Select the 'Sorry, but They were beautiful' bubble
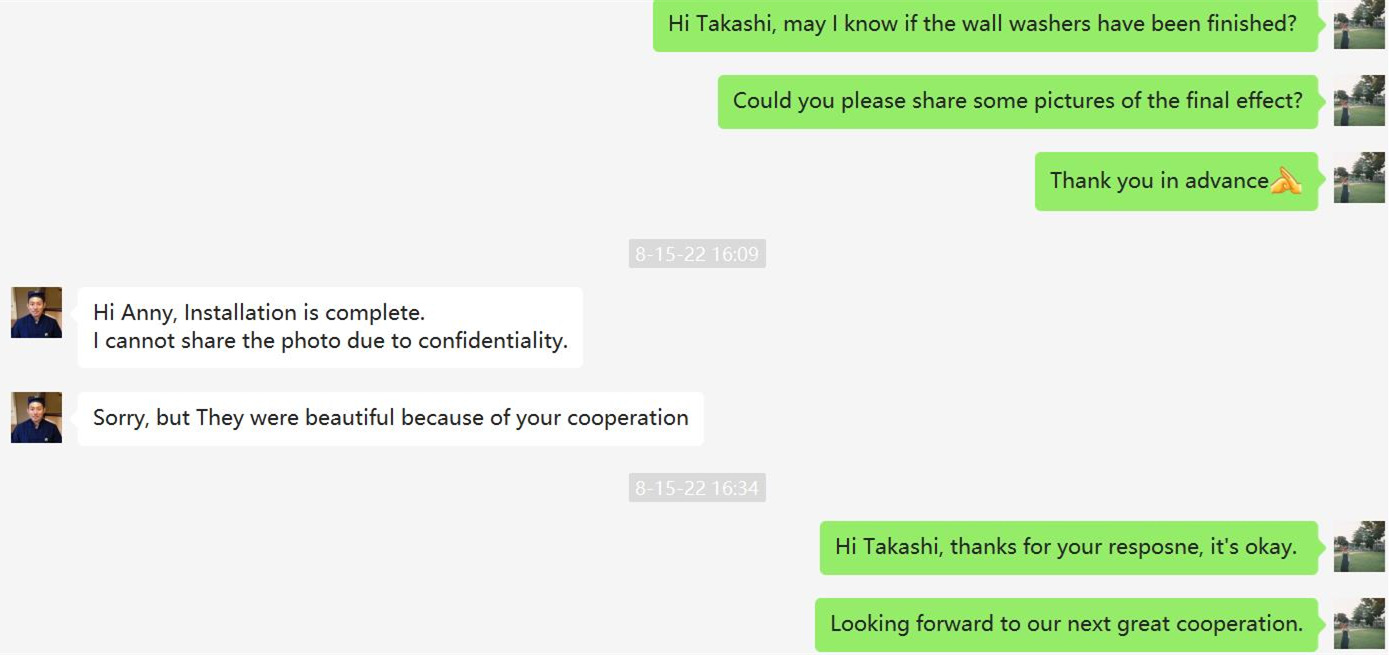1389x655 pixels. pyautogui.click(x=389, y=418)
